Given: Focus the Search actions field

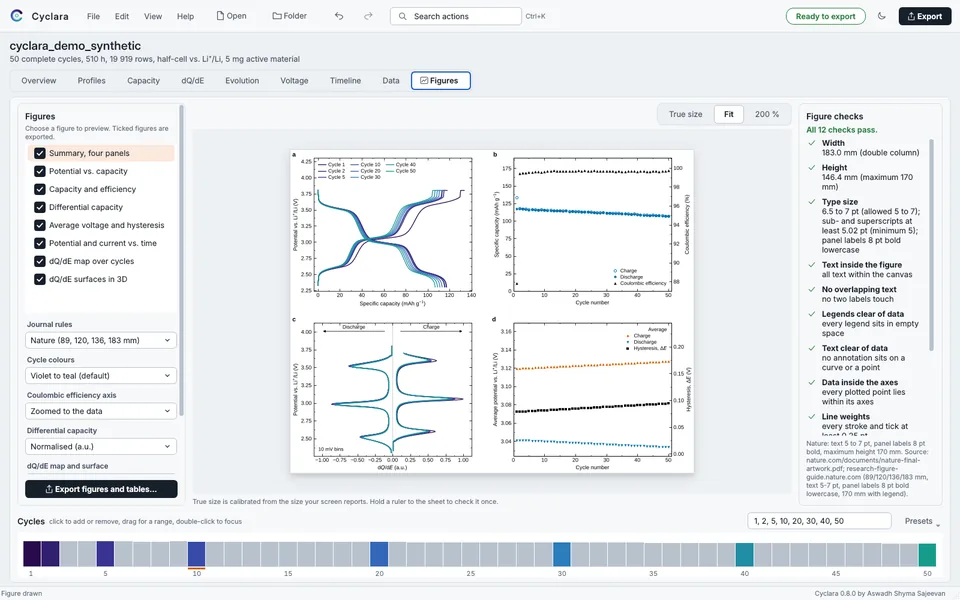Looking at the screenshot, I should [x=456, y=17].
